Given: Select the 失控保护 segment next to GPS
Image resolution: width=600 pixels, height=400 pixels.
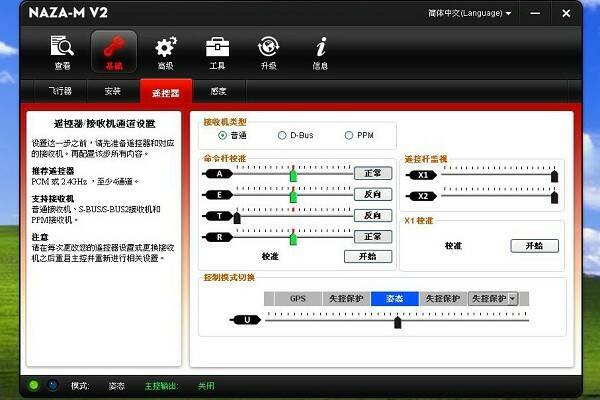Looking at the screenshot, I should click(x=346, y=299).
